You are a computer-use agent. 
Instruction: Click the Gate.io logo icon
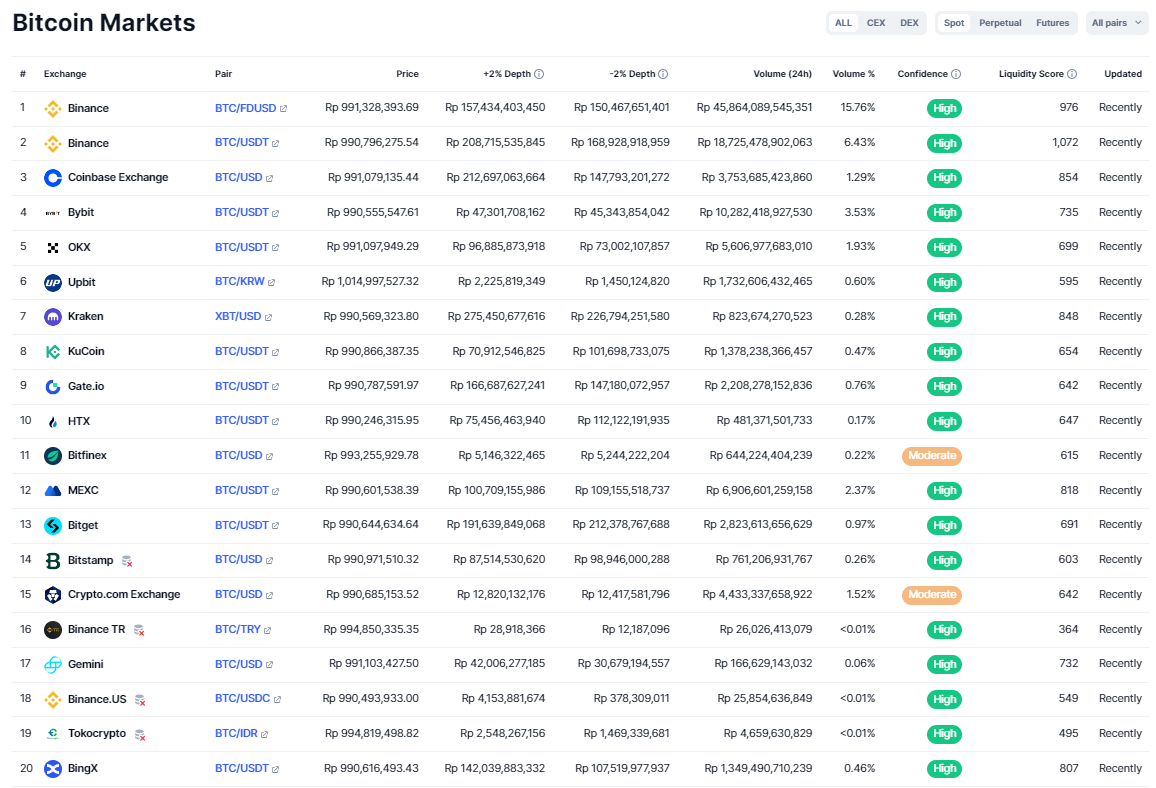pos(52,386)
